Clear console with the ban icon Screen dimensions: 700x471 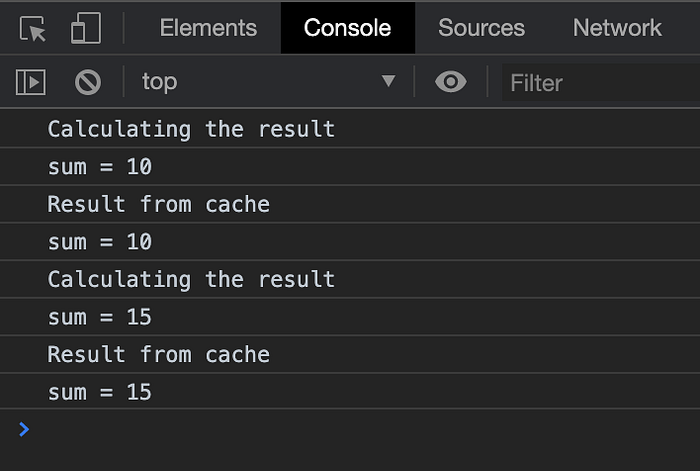tap(88, 82)
